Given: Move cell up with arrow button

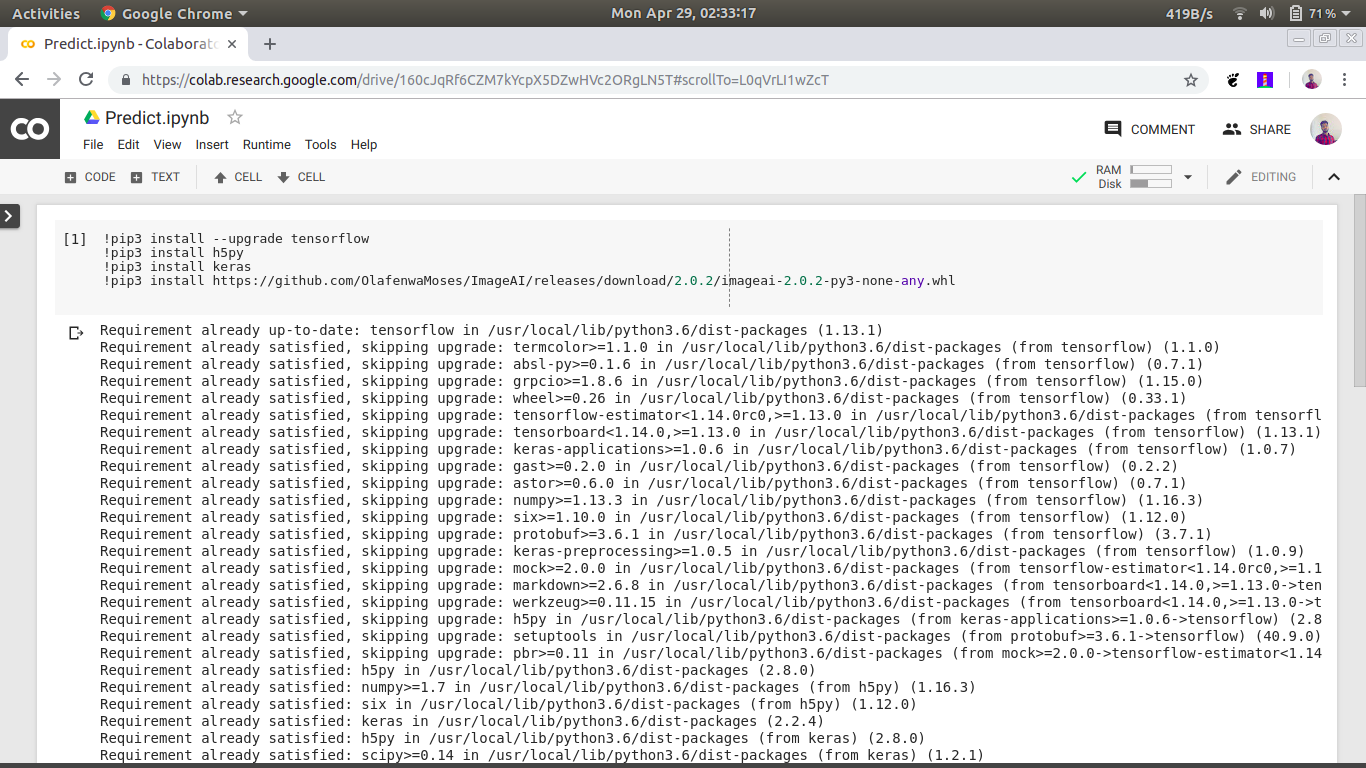Looking at the screenshot, I should tap(238, 177).
